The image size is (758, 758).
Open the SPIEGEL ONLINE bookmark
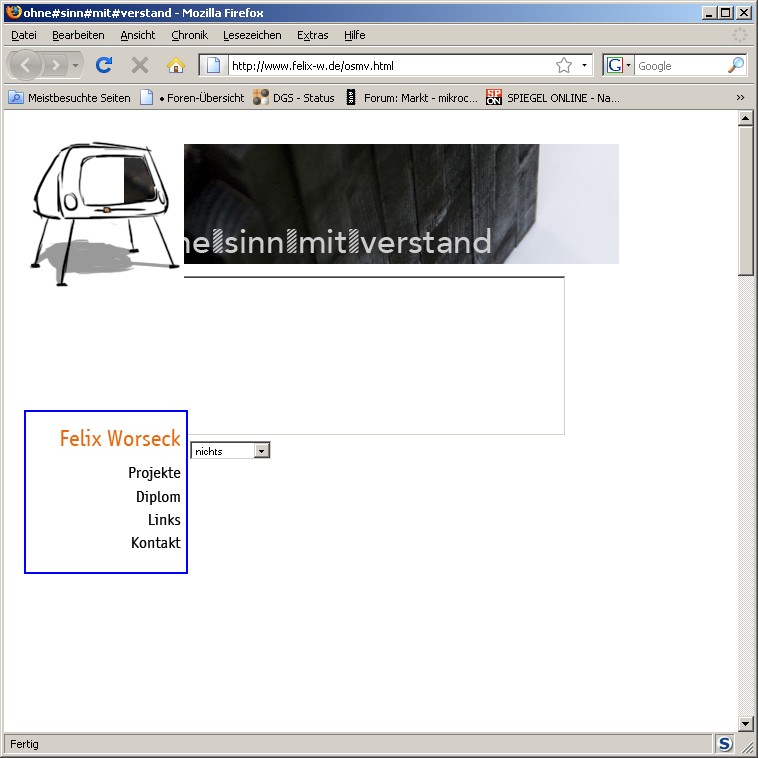pyautogui.click(x=553, y=98)
